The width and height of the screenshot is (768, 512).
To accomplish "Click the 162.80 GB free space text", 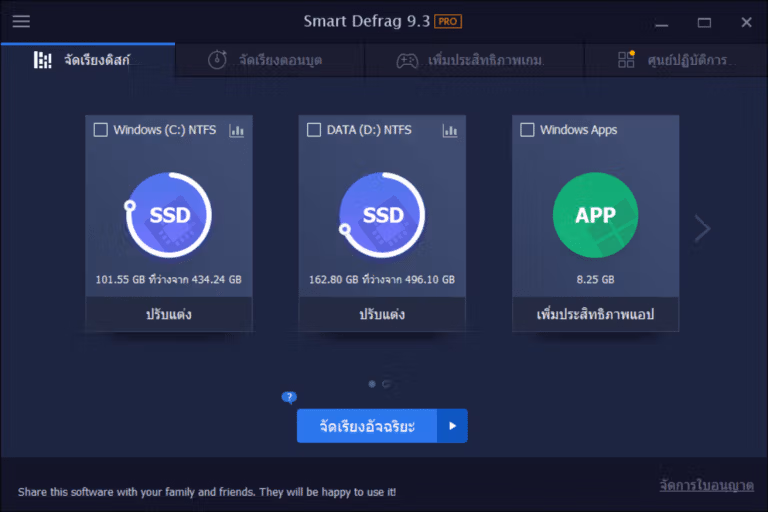I will tap(382, 279).
